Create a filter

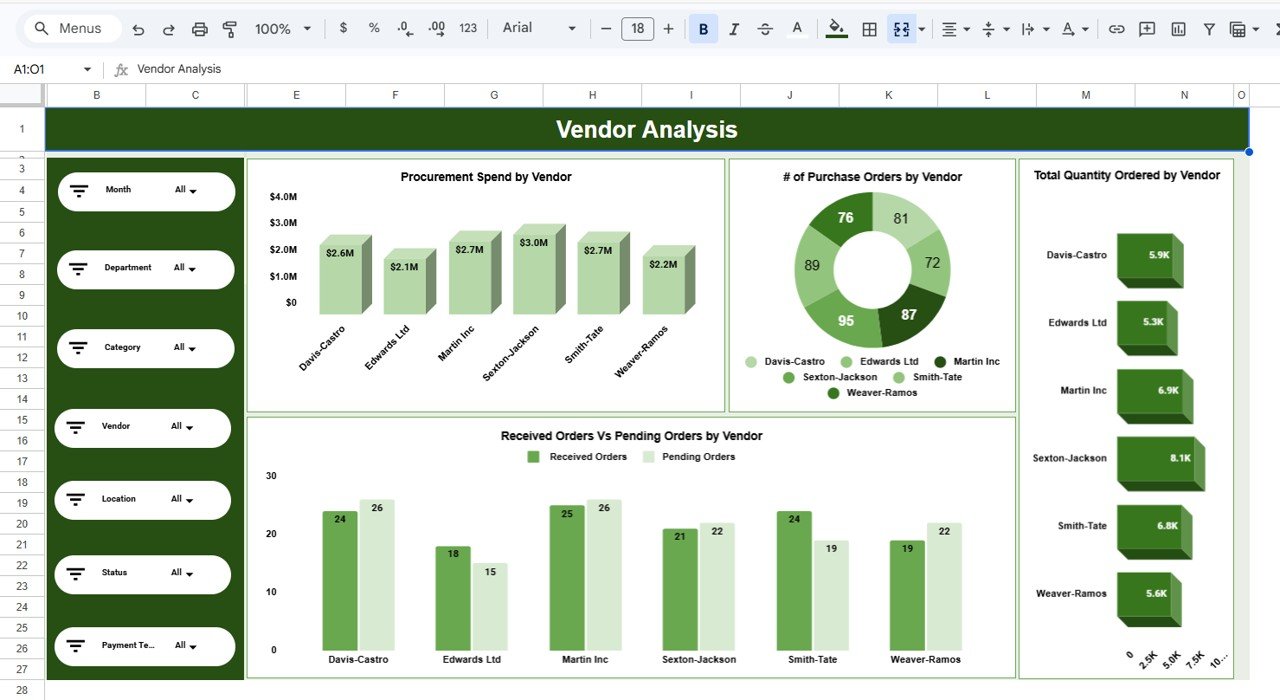[1209, 28]
